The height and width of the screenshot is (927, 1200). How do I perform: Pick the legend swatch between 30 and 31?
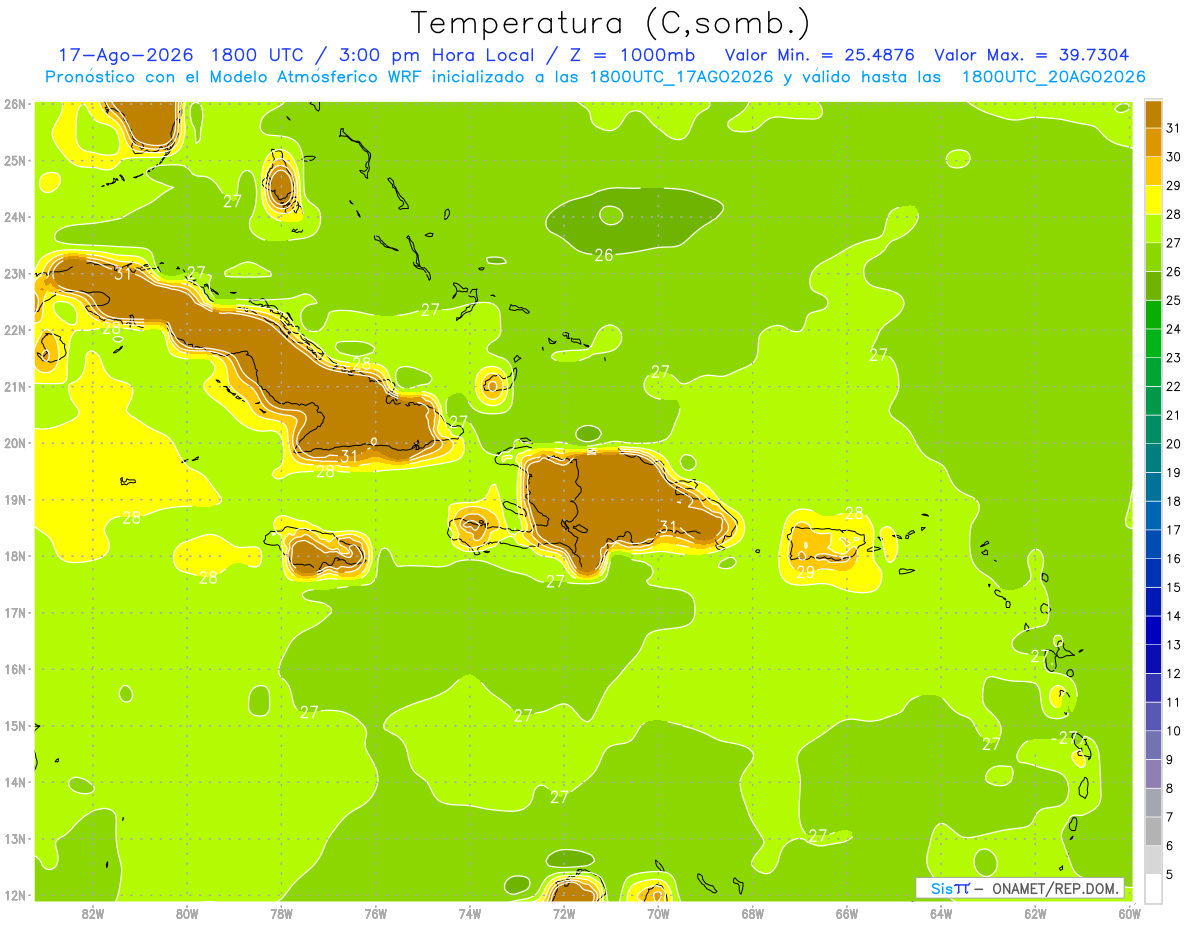(x=1153, y=142)
